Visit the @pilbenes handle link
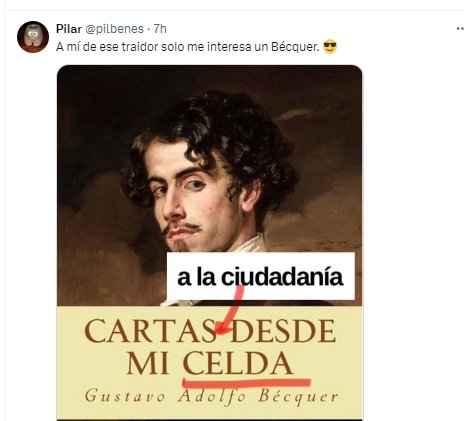The width and height of the screenshot is (464, 421). [114, 29]
